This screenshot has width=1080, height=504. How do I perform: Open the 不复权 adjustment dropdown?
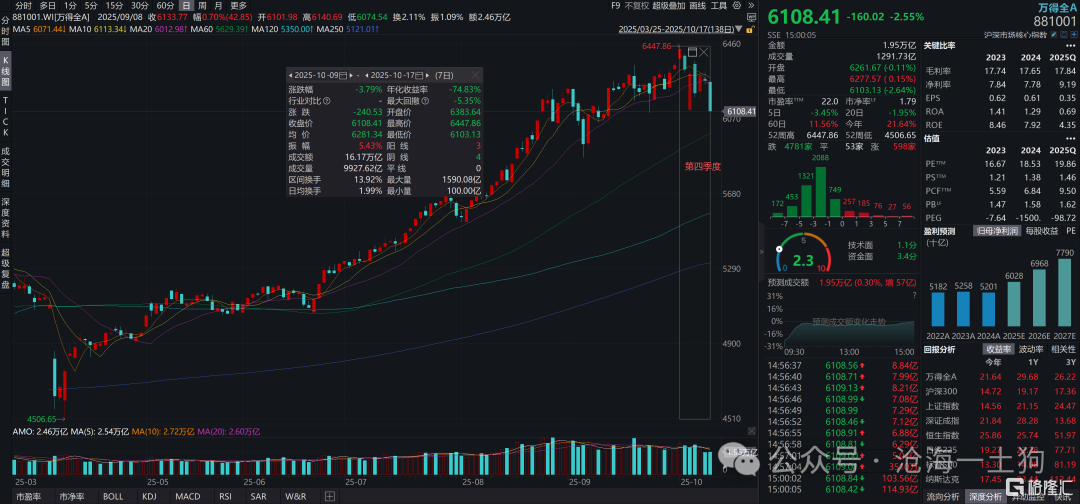(635, 5)
